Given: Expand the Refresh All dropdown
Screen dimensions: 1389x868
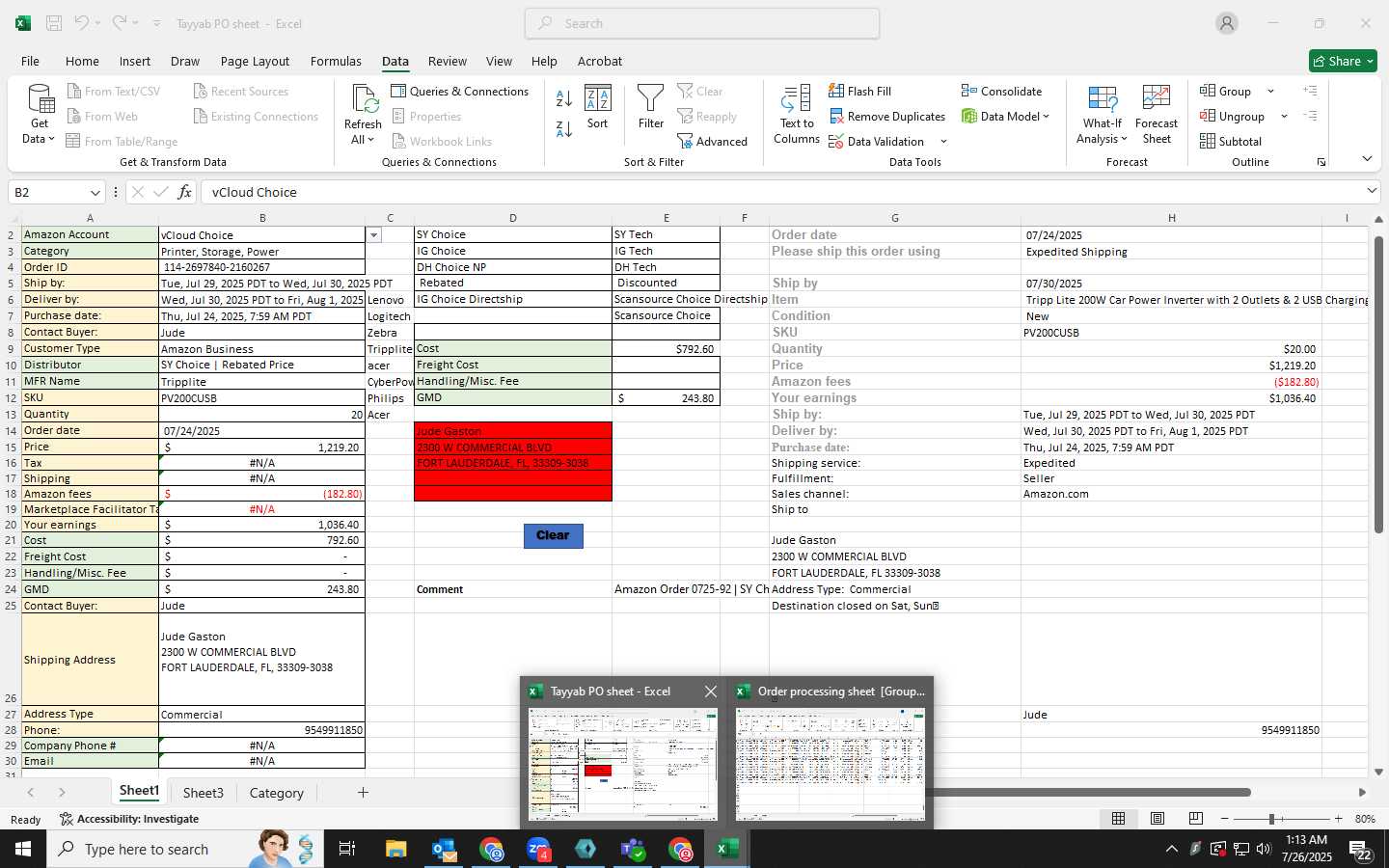Looking at the screenshot, I should point(371,140).
